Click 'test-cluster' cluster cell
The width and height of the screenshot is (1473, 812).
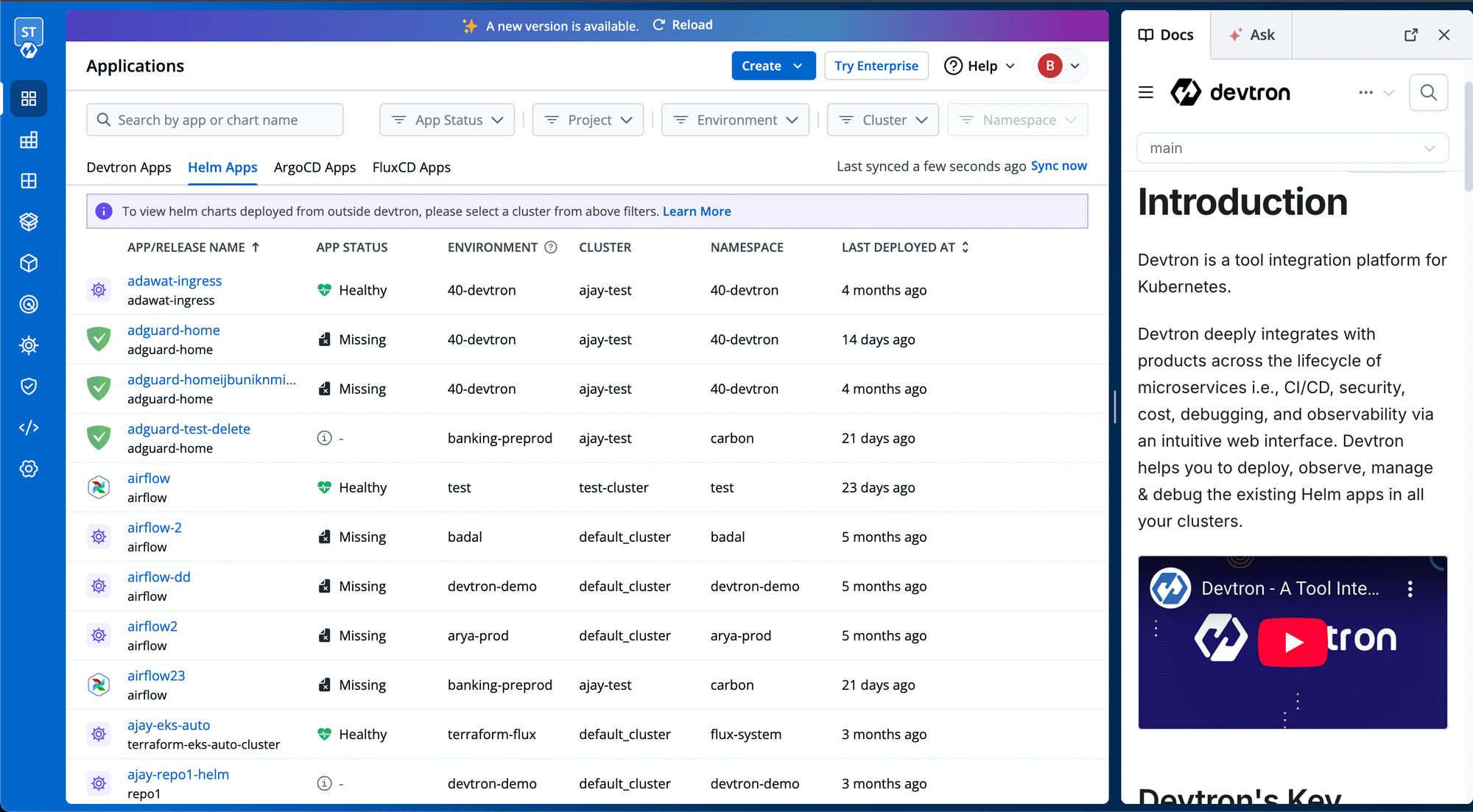point(614,488)
